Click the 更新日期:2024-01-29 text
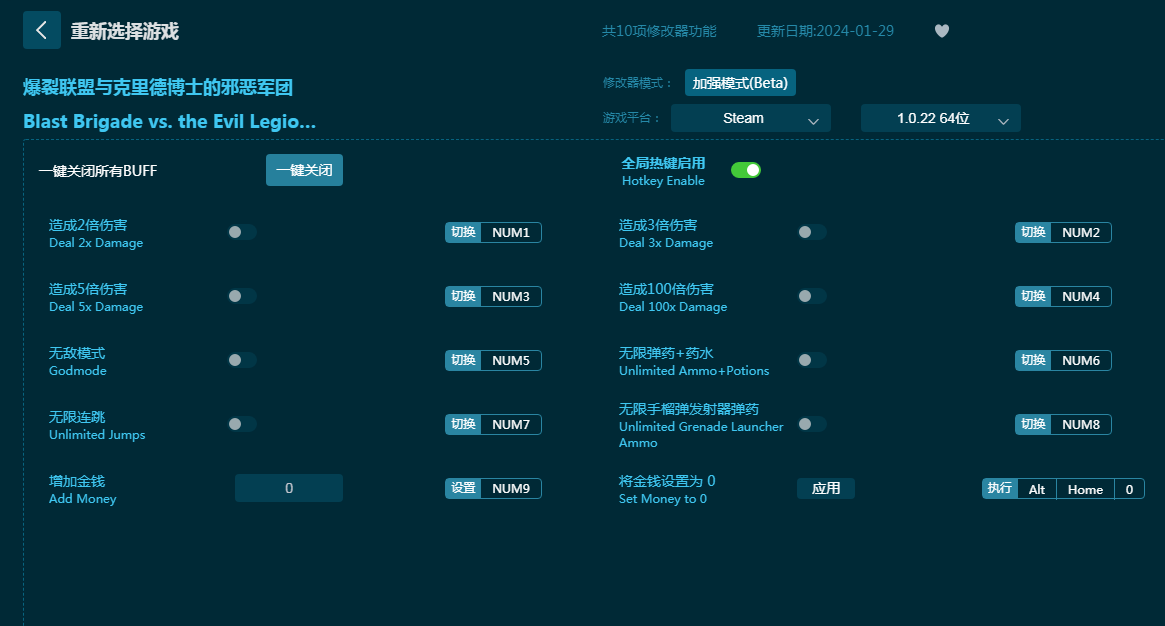The width and height of the screenshot is (1165, 626). click(x=825, y=31)
